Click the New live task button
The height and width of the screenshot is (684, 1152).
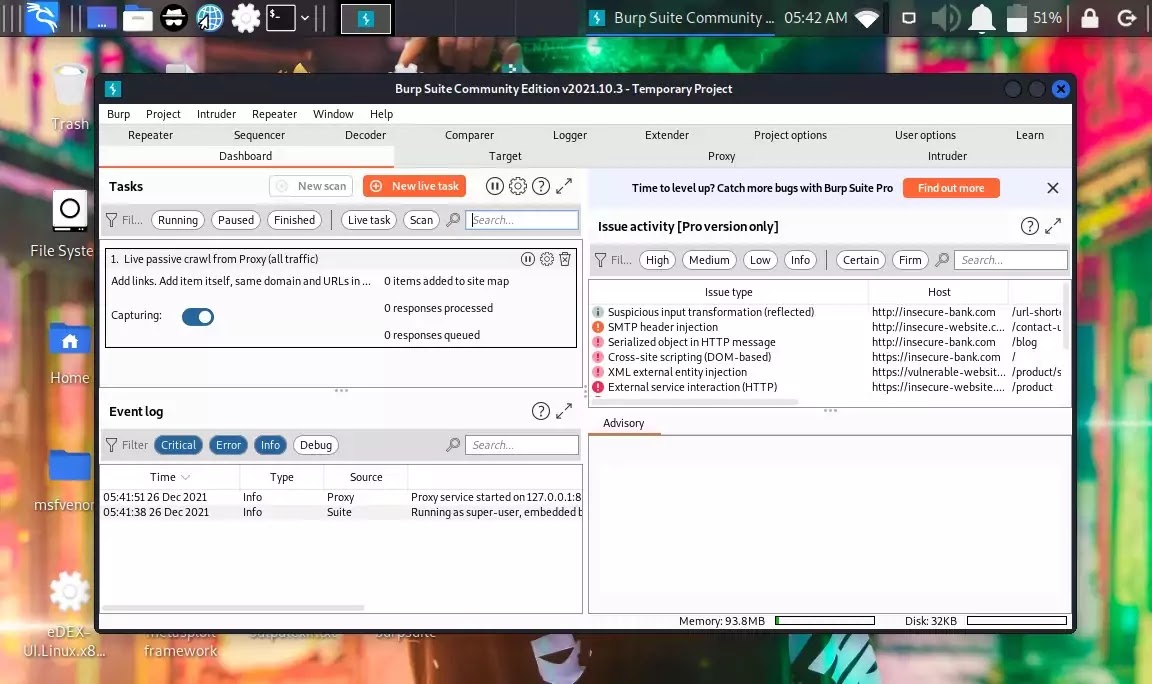[x=415, y=187]
